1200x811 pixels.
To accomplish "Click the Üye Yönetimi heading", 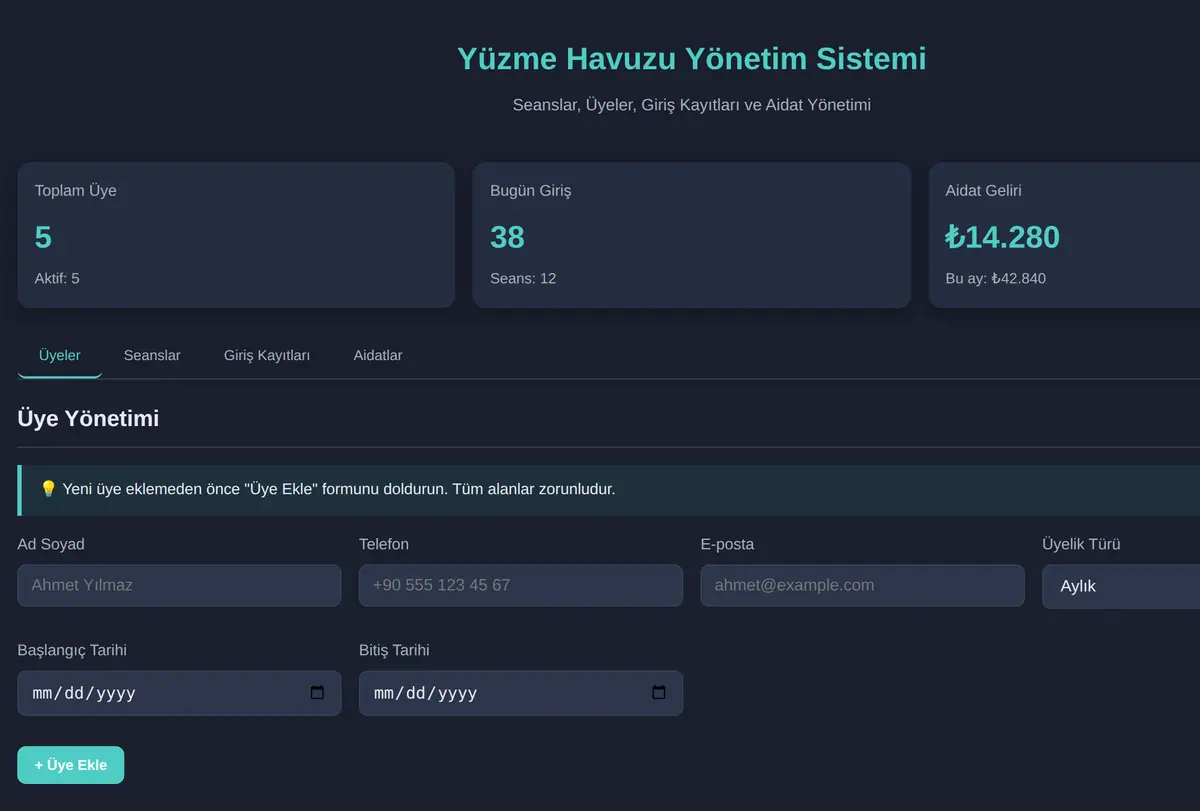I will (88, 418).
